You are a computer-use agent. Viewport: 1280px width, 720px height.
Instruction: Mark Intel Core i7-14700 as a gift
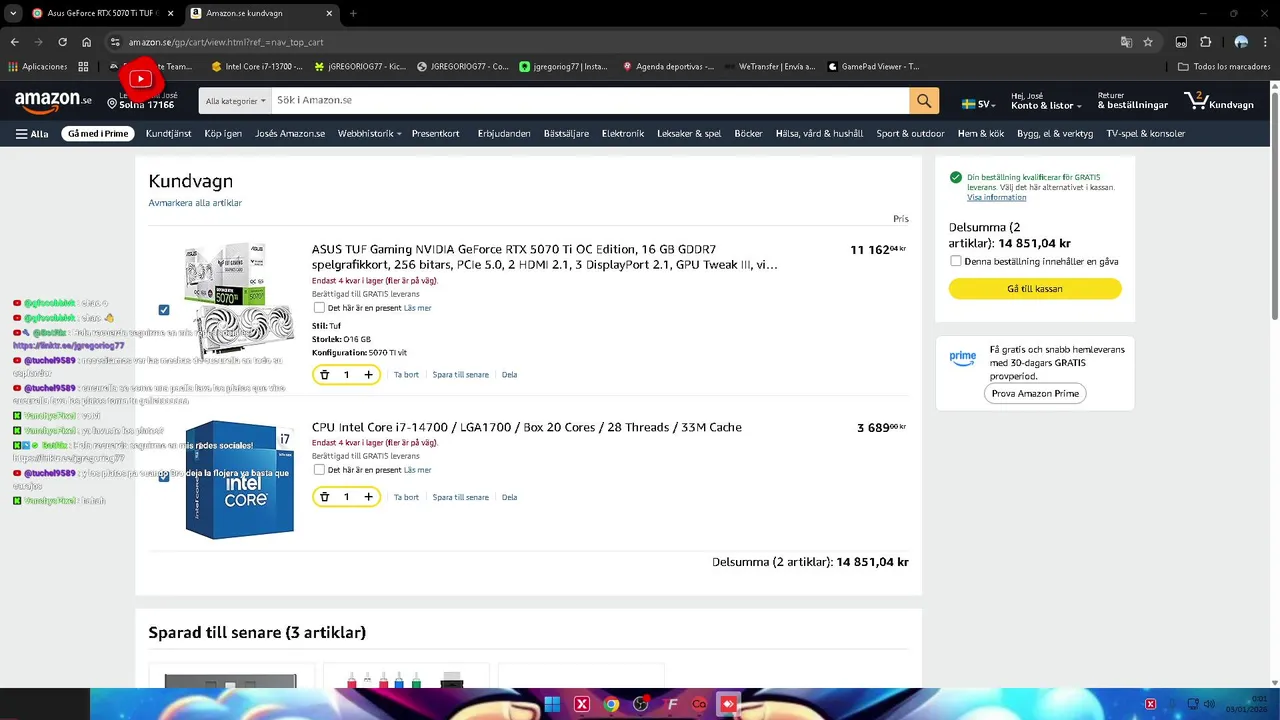click(x=319, y=470)
